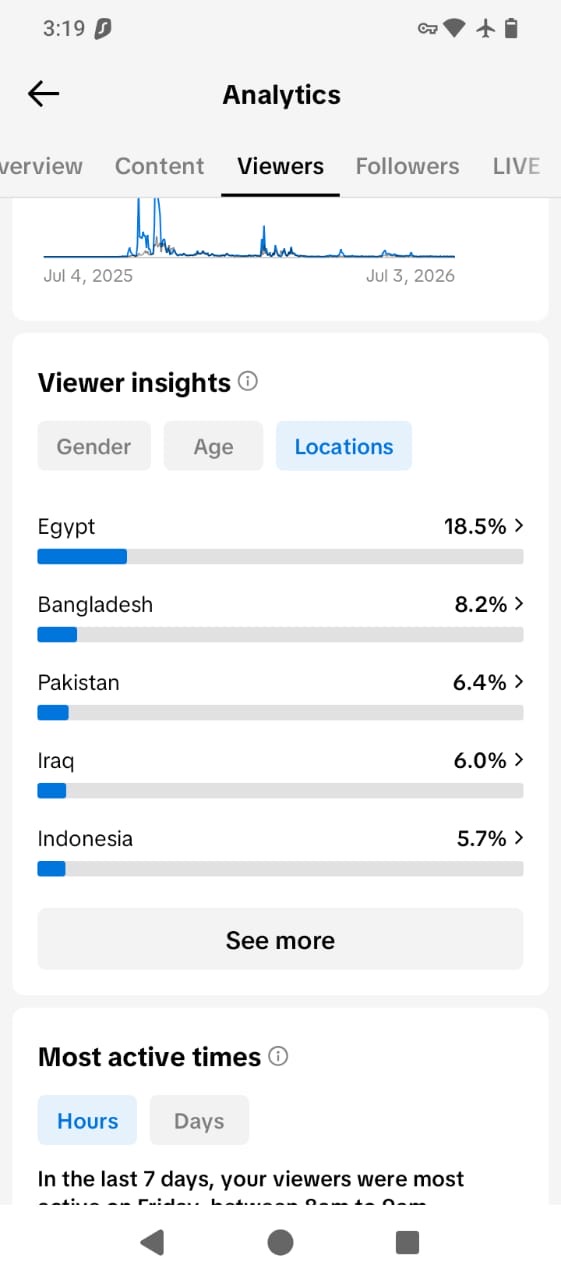Tap Android recent apps square
The width and height of the screenshot is (561, 1280).
tap(407, 1242)
